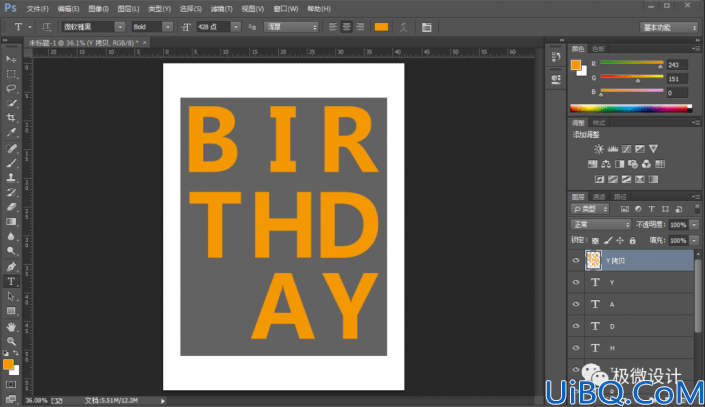Select the Crop tool
Image resolution: width=705 pixels, height=407 pixels.
click(11, 118)
